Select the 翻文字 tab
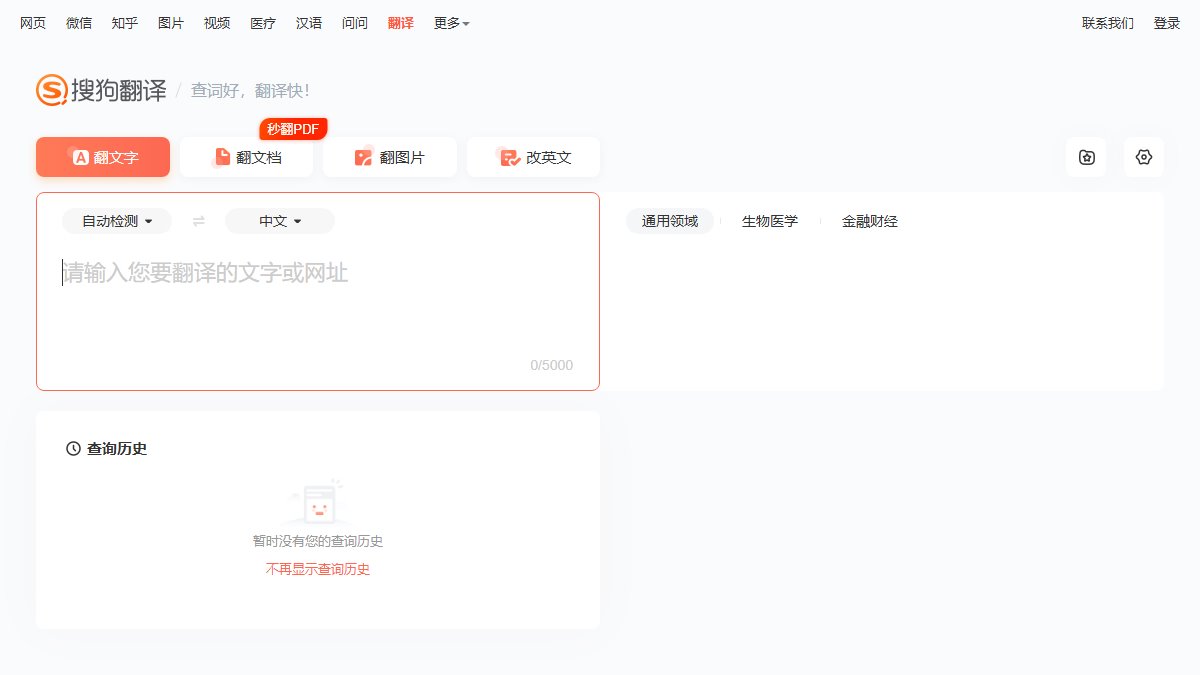1200x675 pixels. (x=103, y=157)
